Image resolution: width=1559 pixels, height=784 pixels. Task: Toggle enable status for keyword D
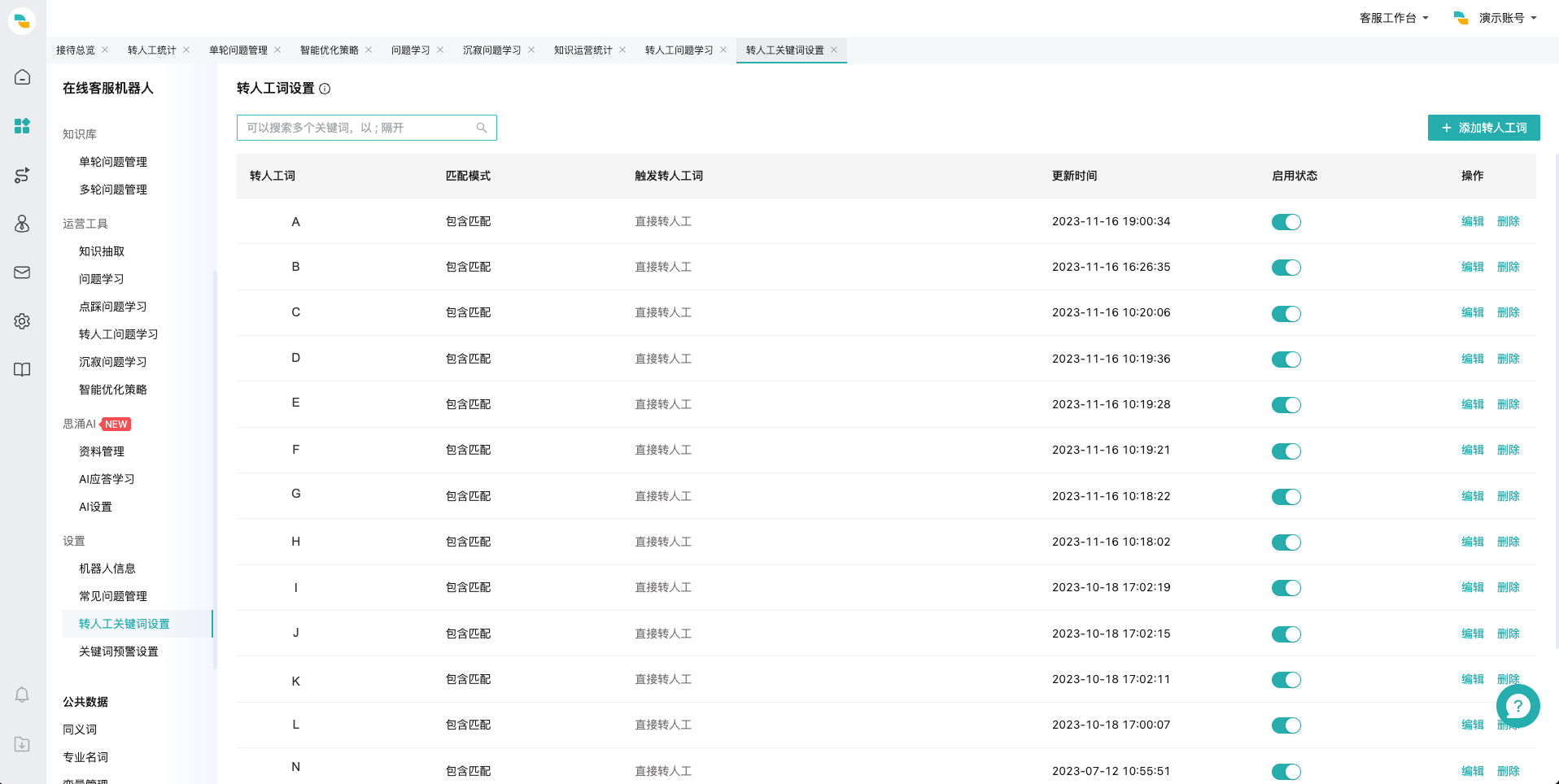pyautogui.click(x=1286, y=359)
